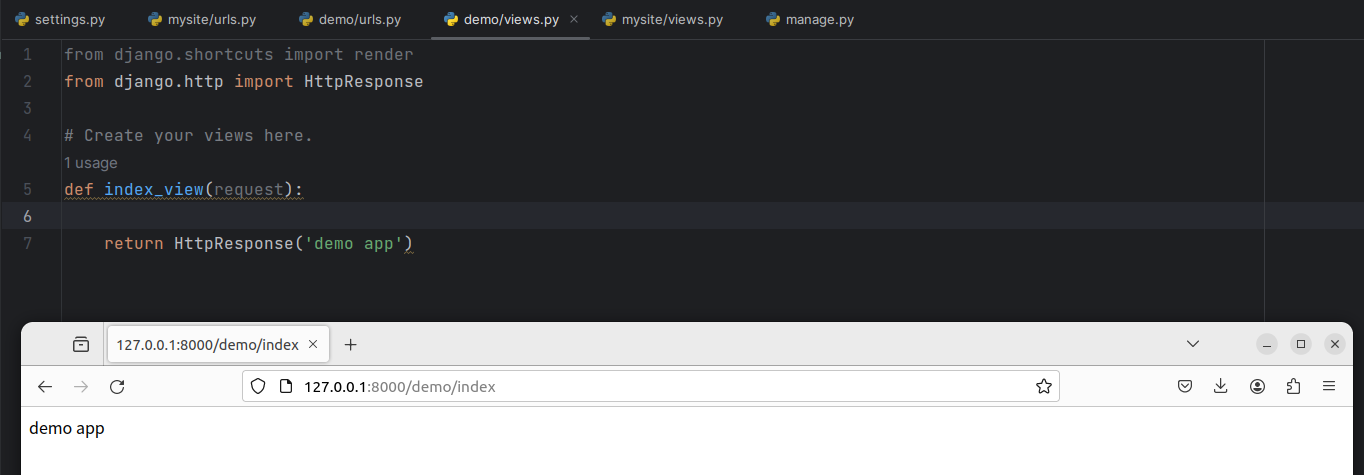Click the '1 usage' hint above index_view

[91, 163]
